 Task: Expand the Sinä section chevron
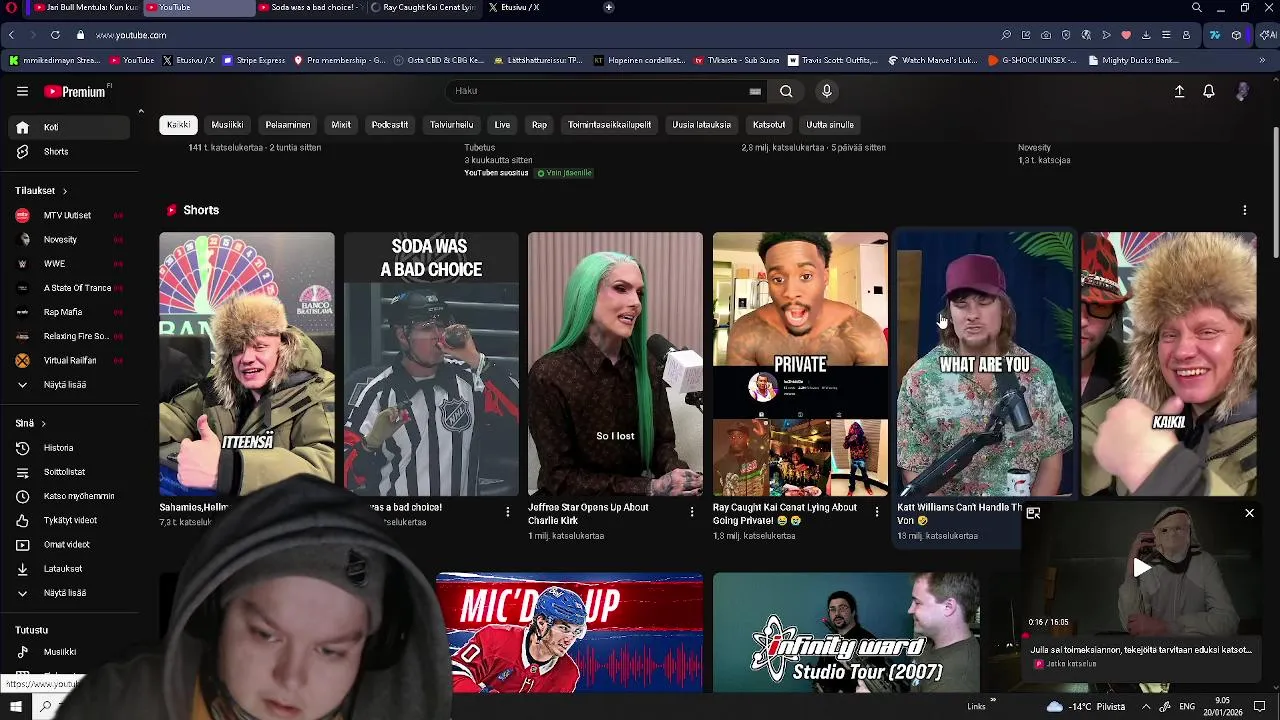click(x=43, y=423)
